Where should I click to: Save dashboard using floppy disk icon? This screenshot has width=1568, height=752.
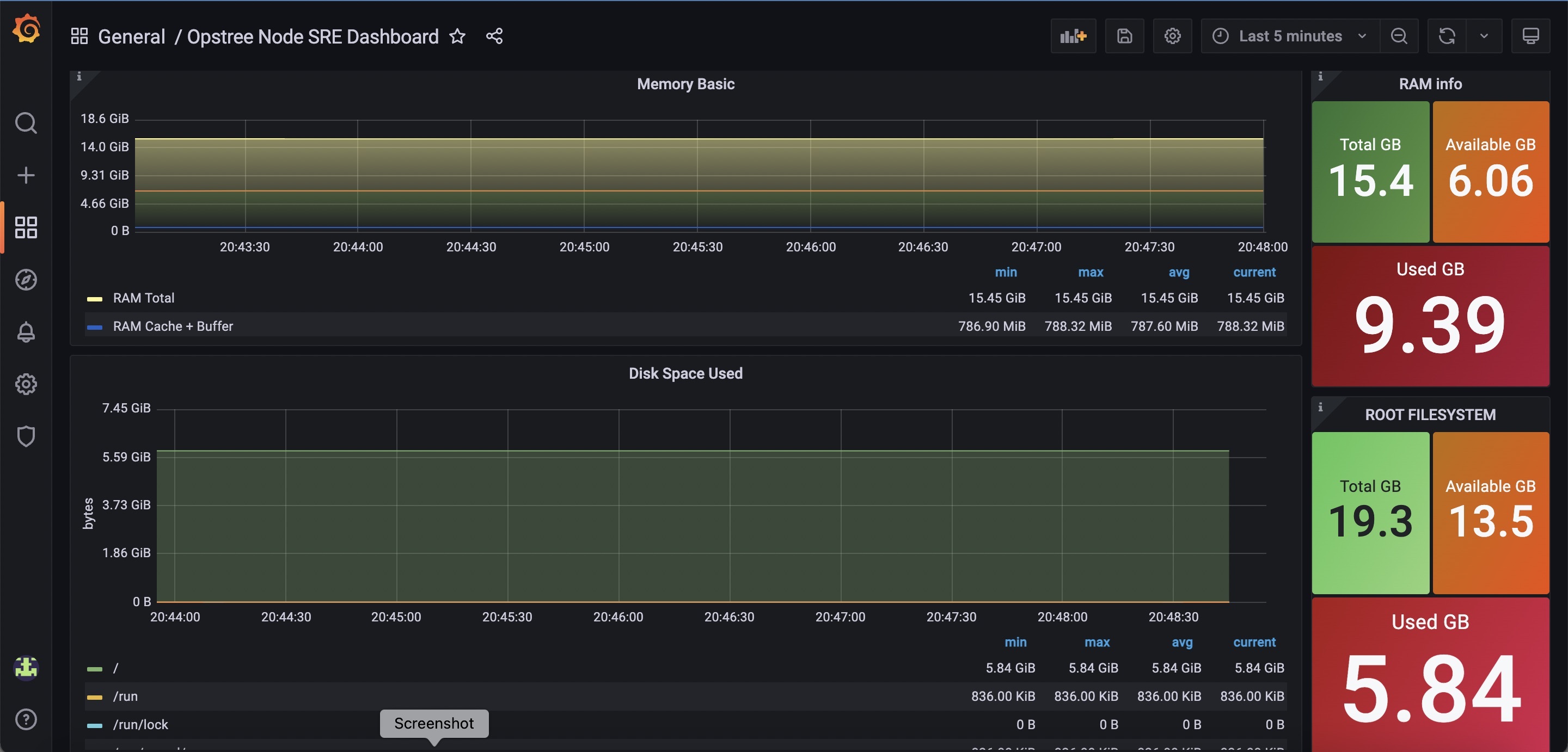click(x=1124, y=36)
